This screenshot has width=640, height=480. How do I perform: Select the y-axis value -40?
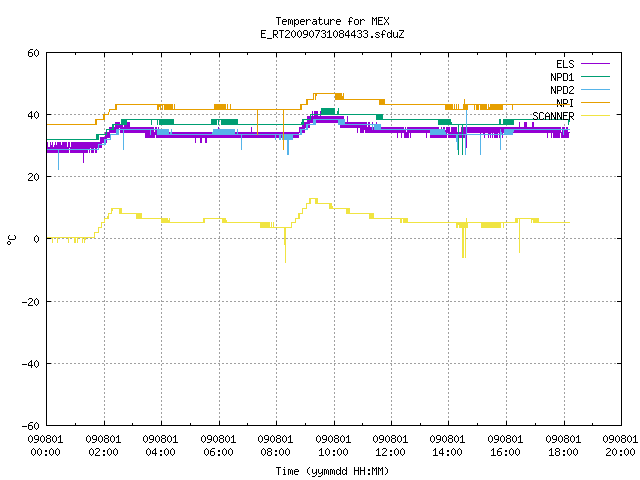[31, 364]
